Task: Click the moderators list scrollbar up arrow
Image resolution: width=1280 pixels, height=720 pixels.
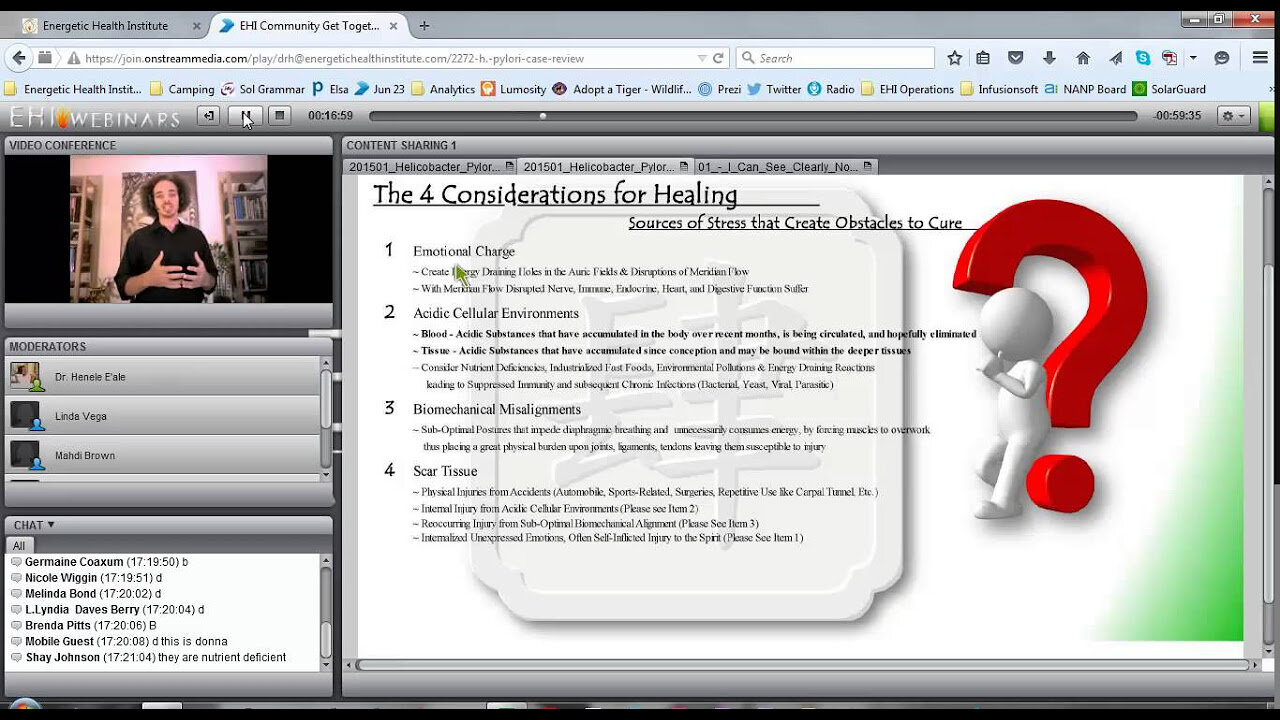Action: pos(326,363)
